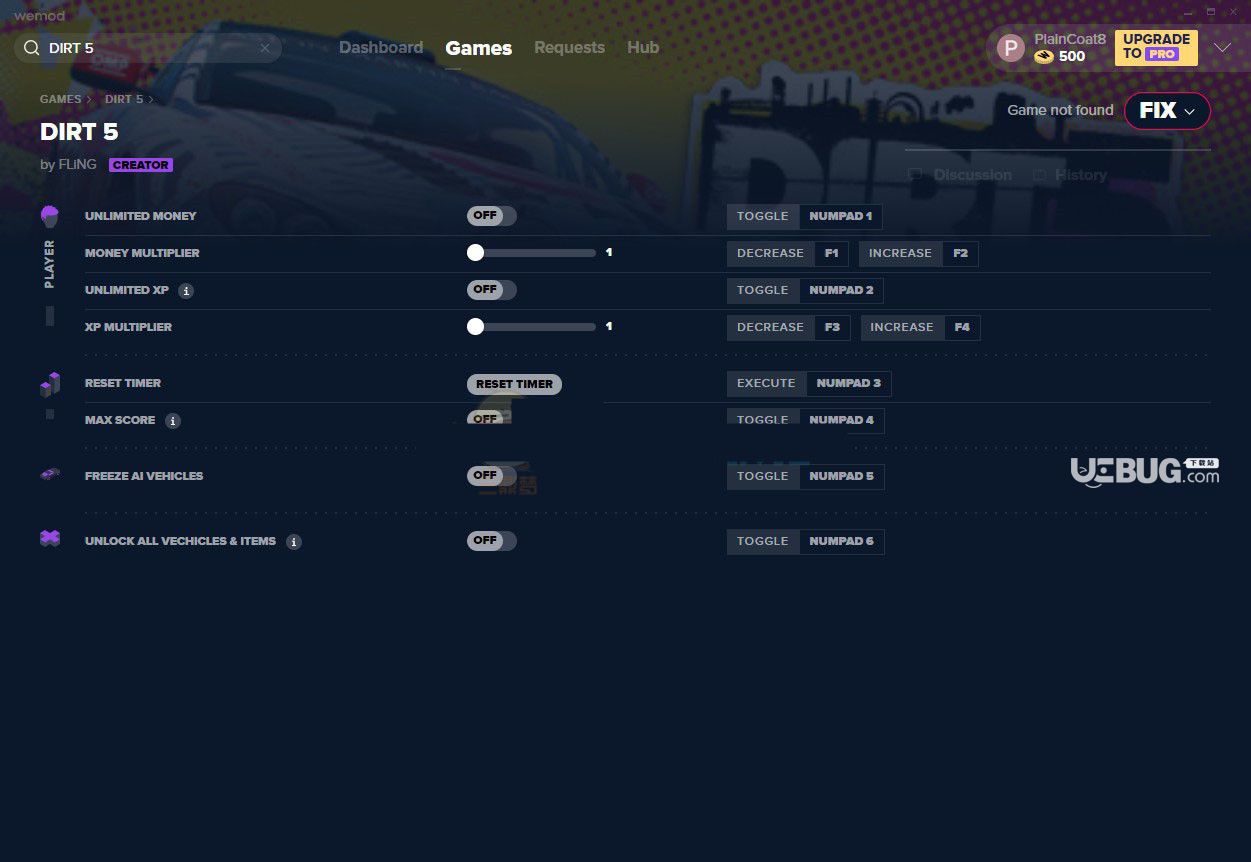Screen dimensions: 1251x862
Task: Click the NUMPAD 2 hotkey for Unlimited XP
Action: (842, 290)
